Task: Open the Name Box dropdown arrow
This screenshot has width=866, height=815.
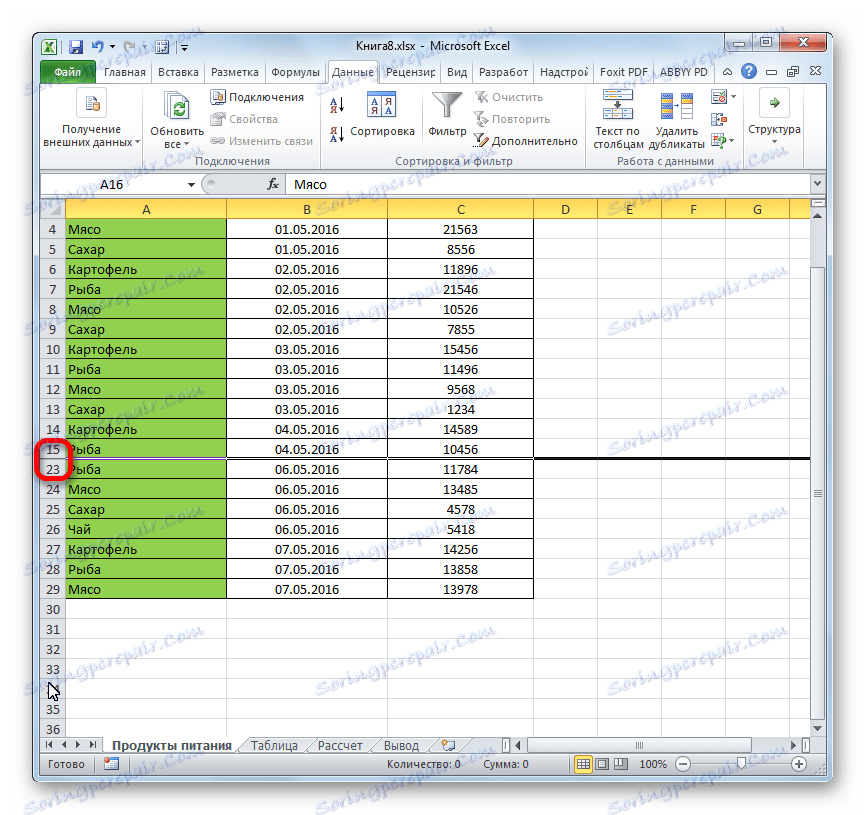Action: (x=190, y=184)
